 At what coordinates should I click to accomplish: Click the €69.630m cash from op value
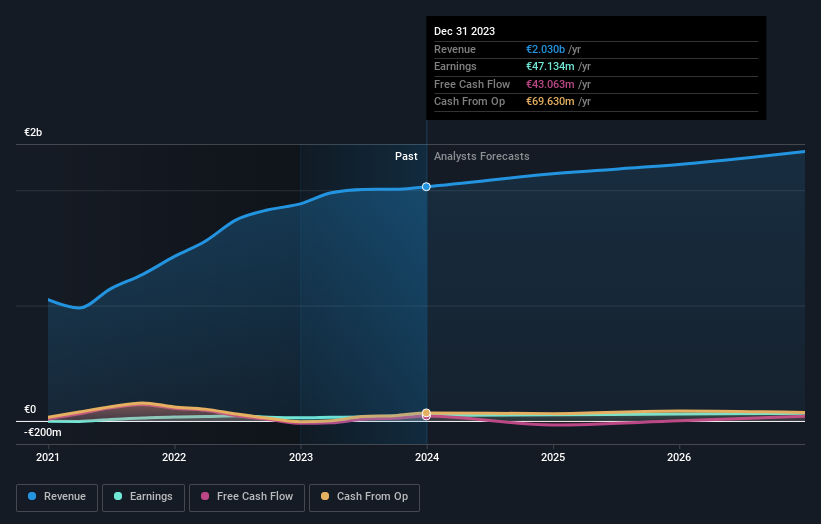pos(550,102)
